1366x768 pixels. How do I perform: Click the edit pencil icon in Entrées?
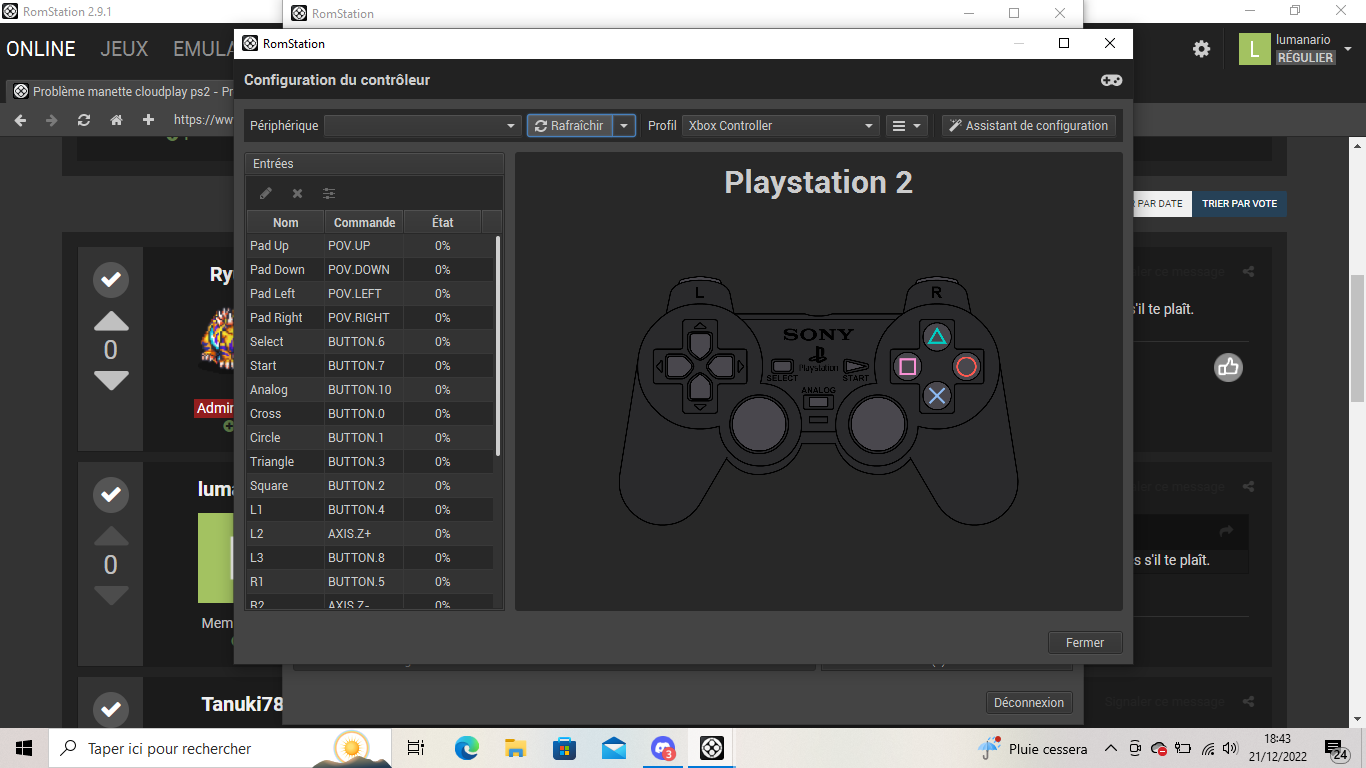point(265,193)
